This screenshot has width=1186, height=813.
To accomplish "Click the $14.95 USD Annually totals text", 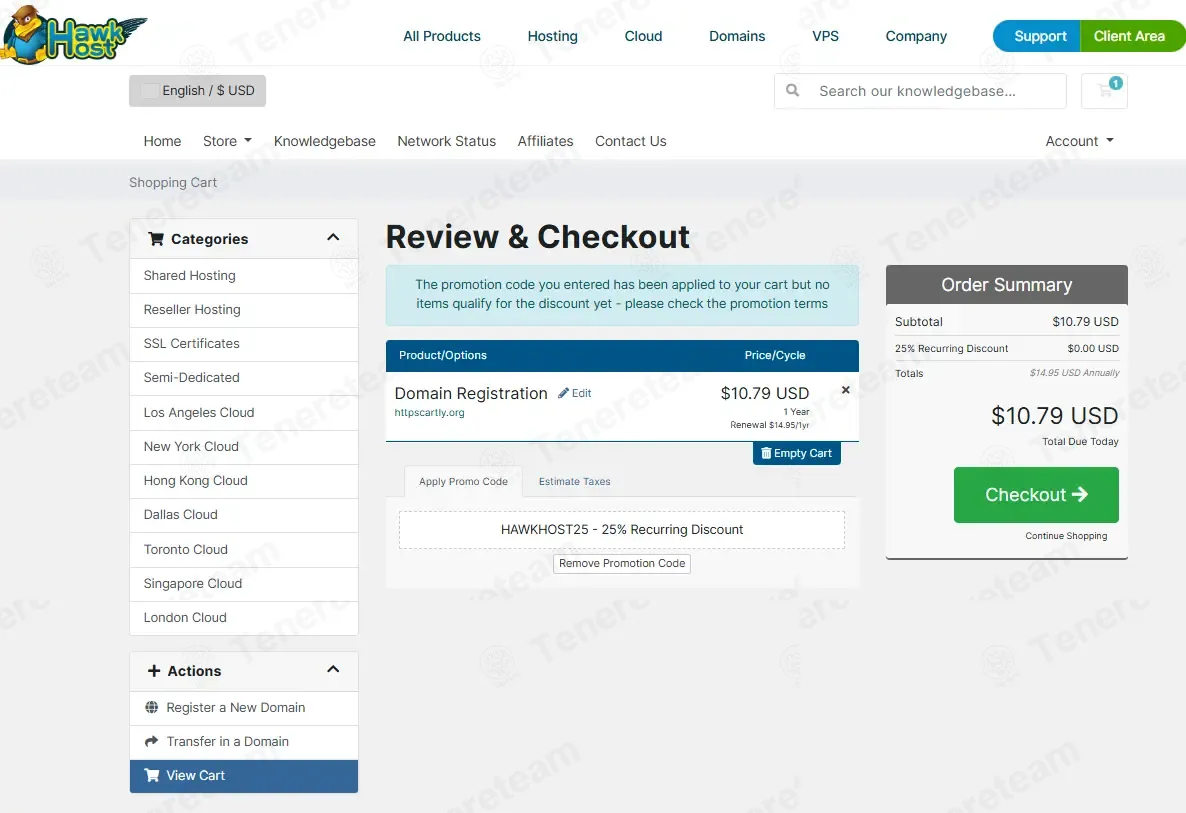I will click(x=1074, y=373).
